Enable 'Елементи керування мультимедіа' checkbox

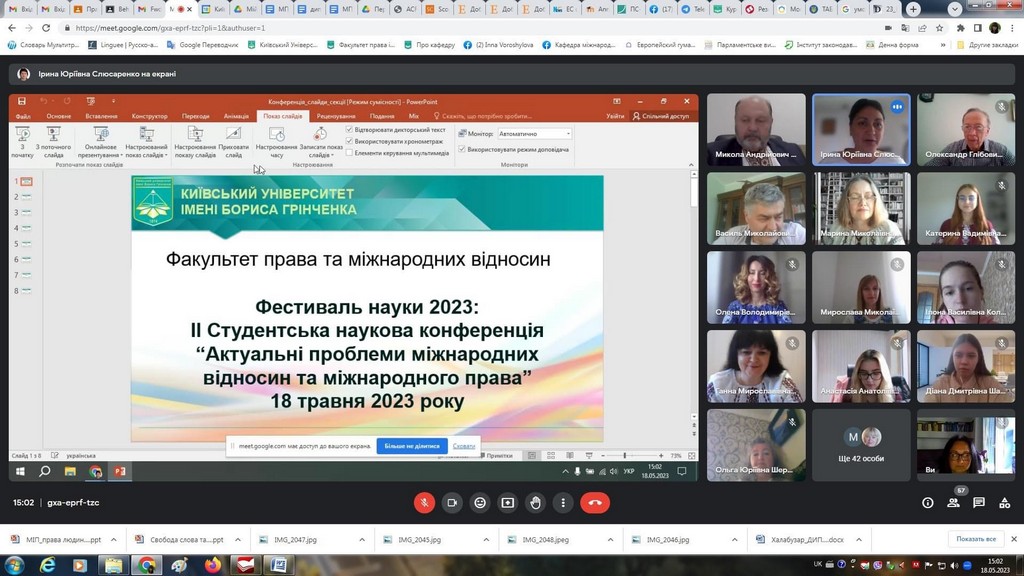pos(350,153)
